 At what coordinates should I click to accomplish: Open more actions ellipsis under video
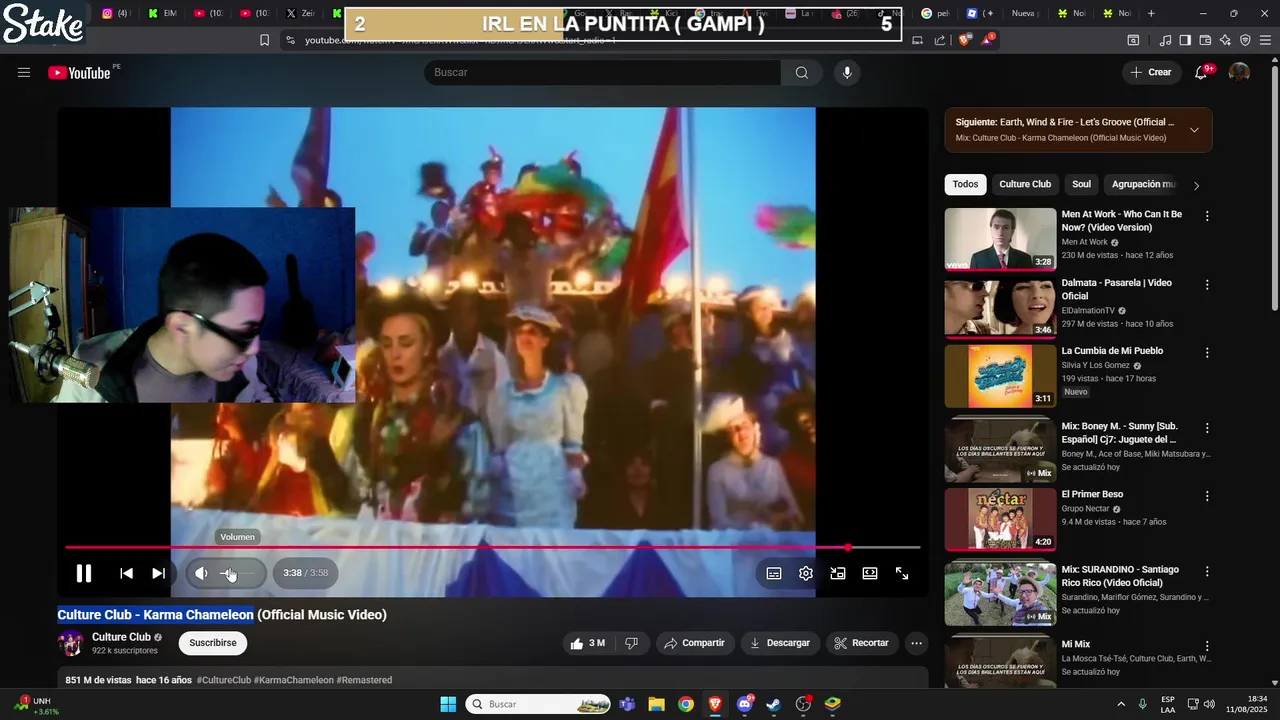point(916,643)
